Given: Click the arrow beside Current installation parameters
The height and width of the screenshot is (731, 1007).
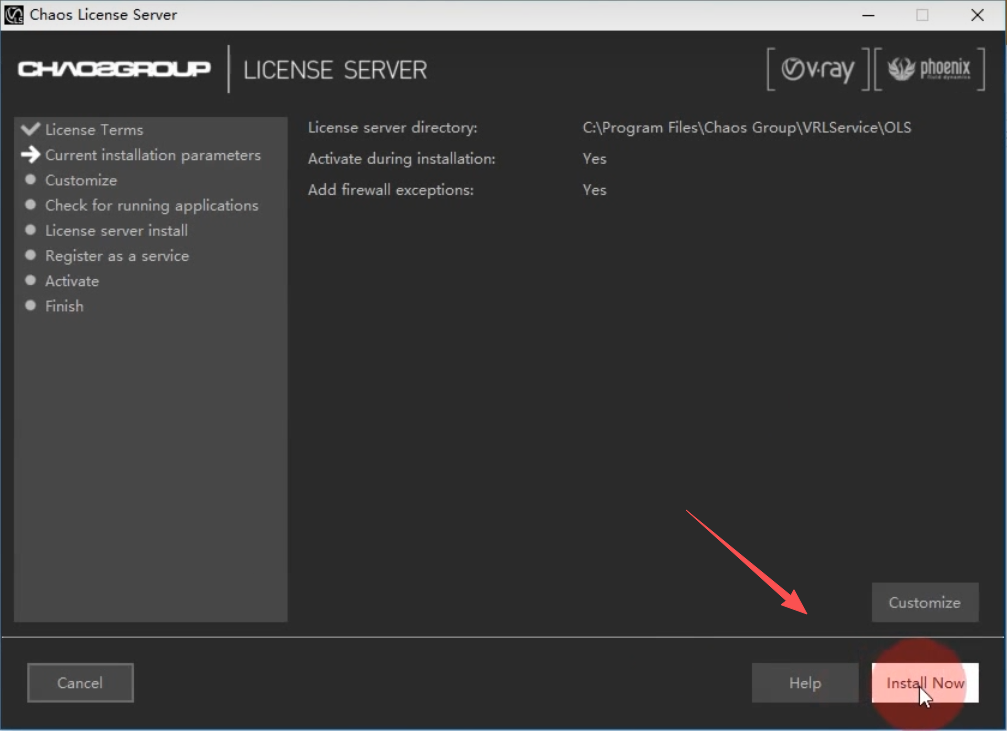Looking at the screenshot, I should (30, 155).
